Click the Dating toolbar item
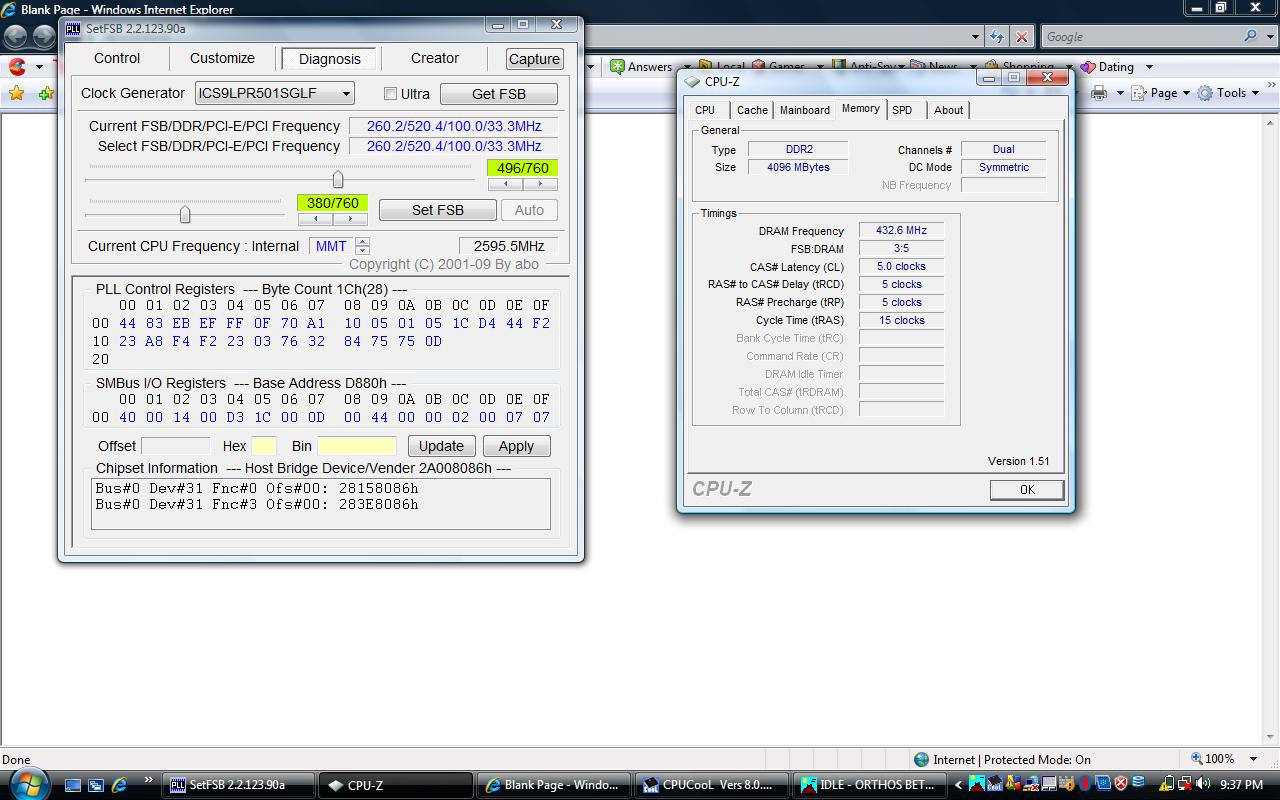The height and width of the screenshot is (800, 1280). pos(1107,67)
